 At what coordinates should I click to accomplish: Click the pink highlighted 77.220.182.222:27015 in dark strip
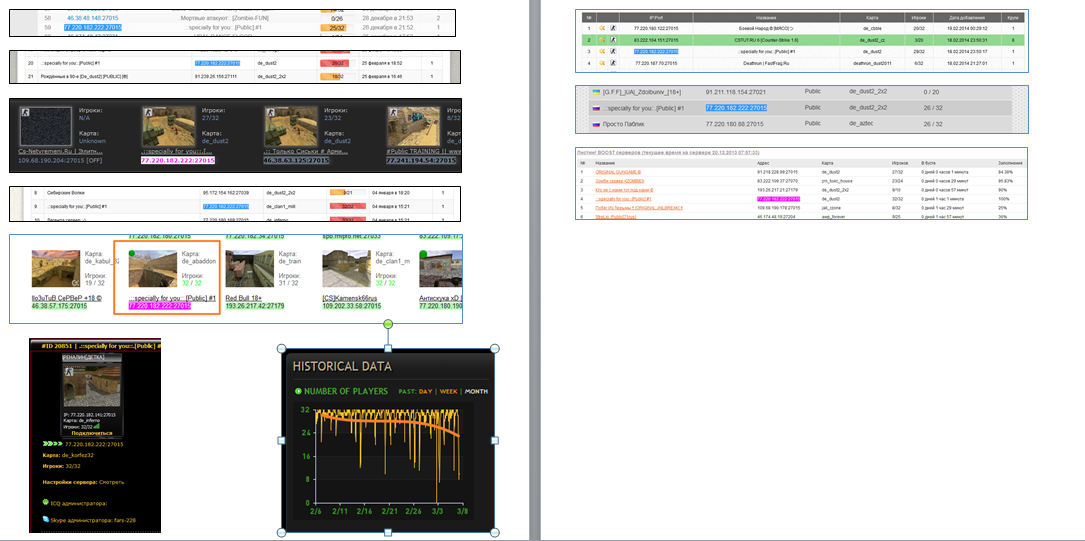point(178,161)
